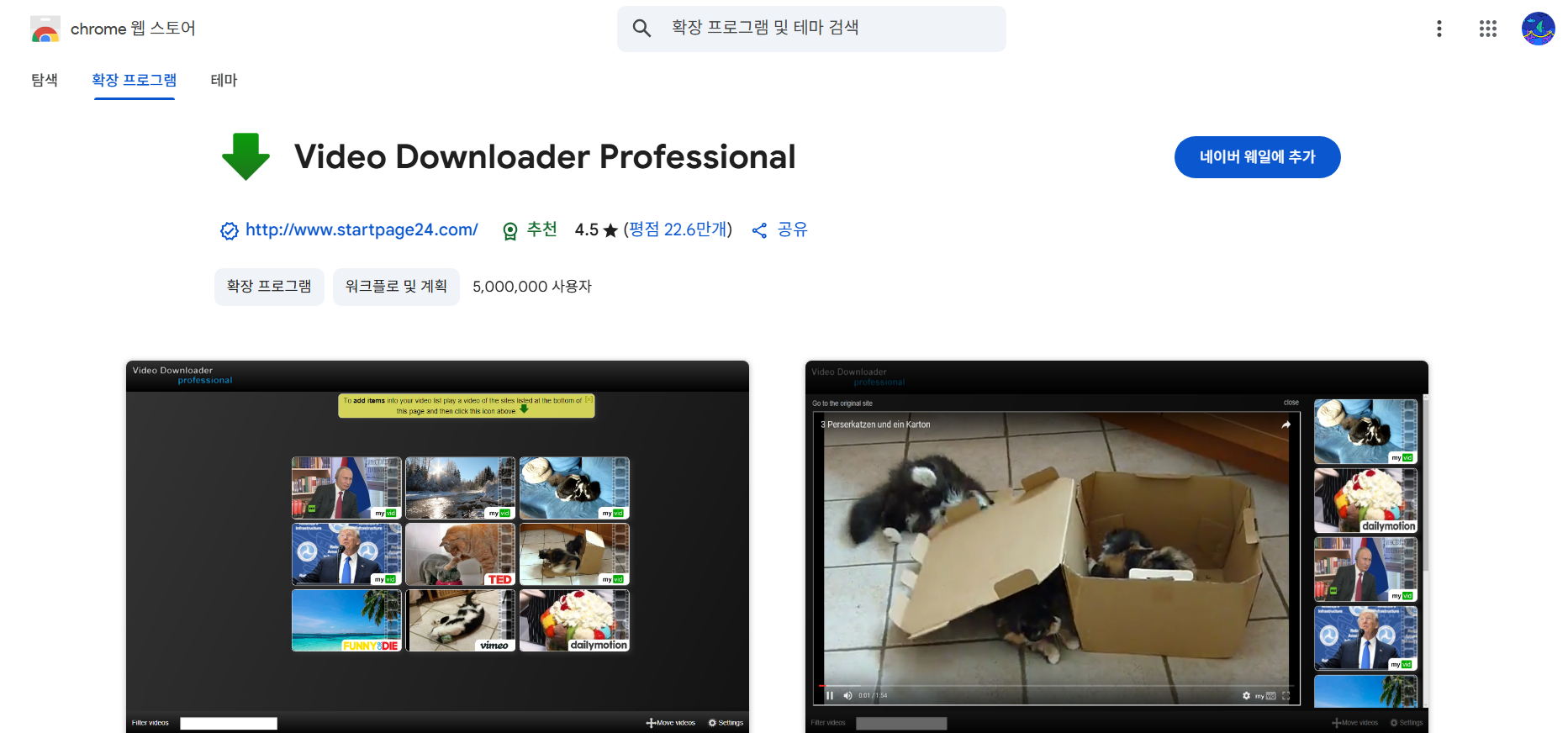Screen dimensions: 1568x733
Task: Open the 평점 22.6만개 ratings link
Action: [678, 229]
